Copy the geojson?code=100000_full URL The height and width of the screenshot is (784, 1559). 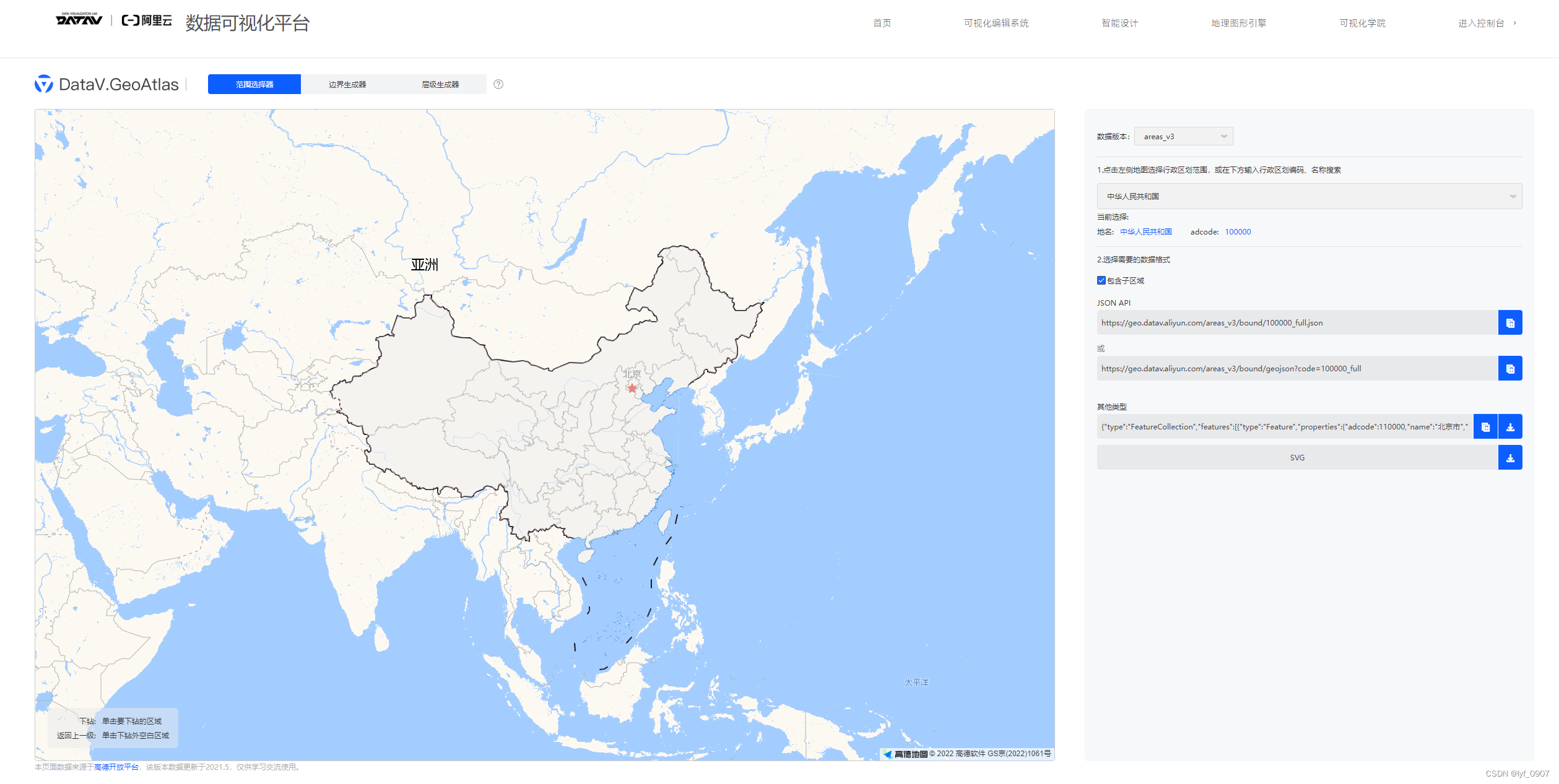(x=1511, y=368)
